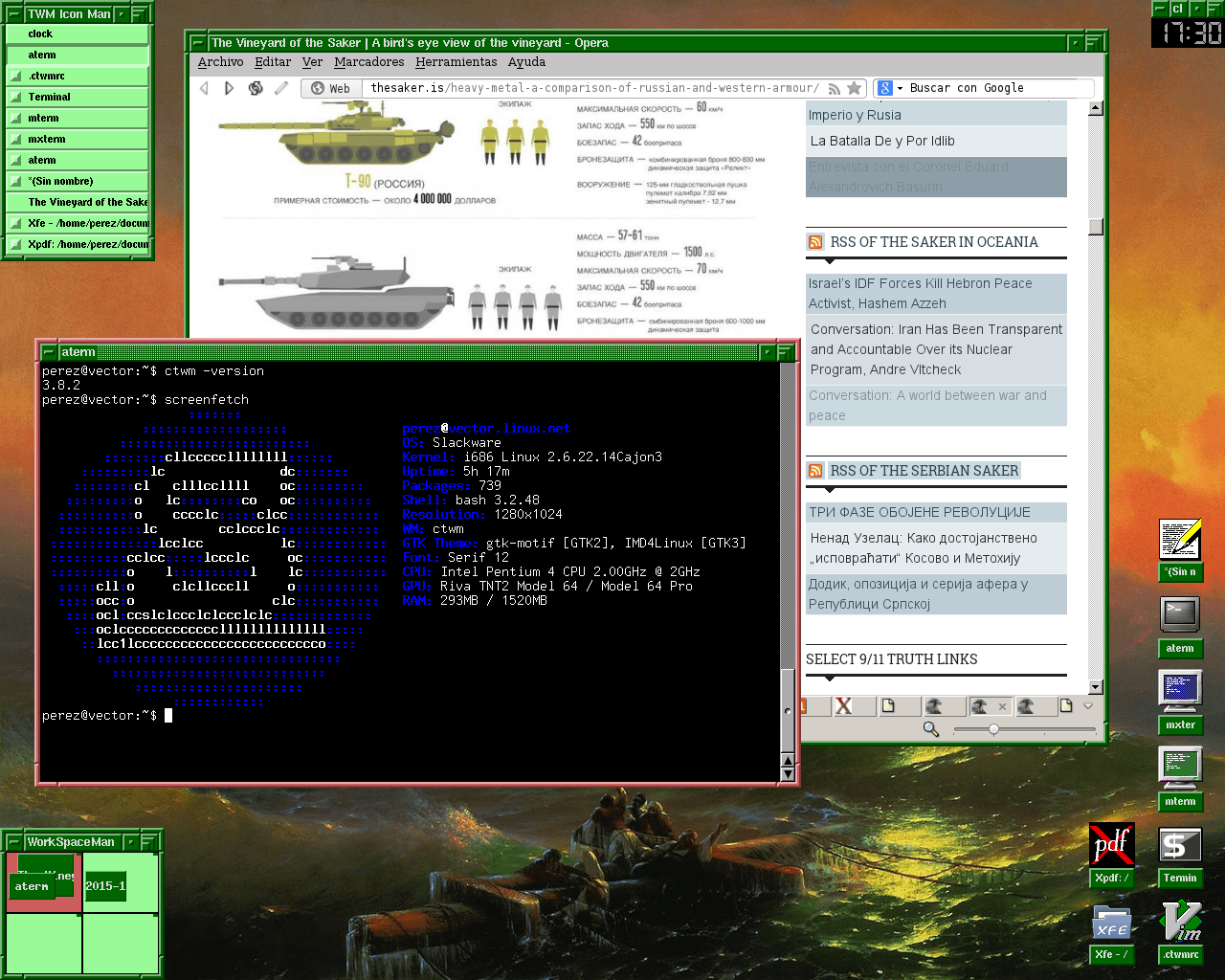This screenshot has height=980, width=1225.
Task: Restore Terminal from the Icon Manager
Action: coord(78,97)
